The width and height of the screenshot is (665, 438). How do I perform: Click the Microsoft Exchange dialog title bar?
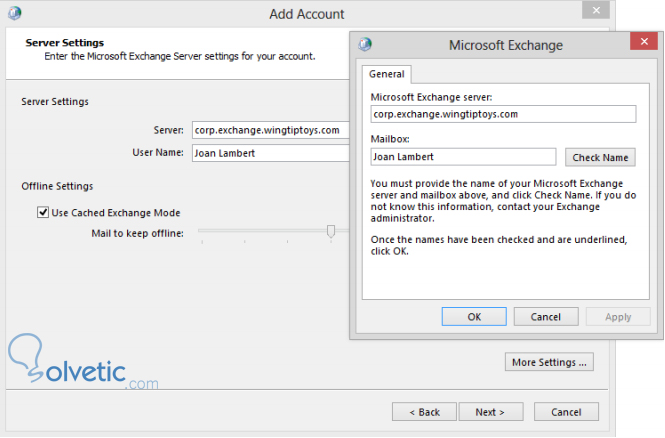(505, 45)
